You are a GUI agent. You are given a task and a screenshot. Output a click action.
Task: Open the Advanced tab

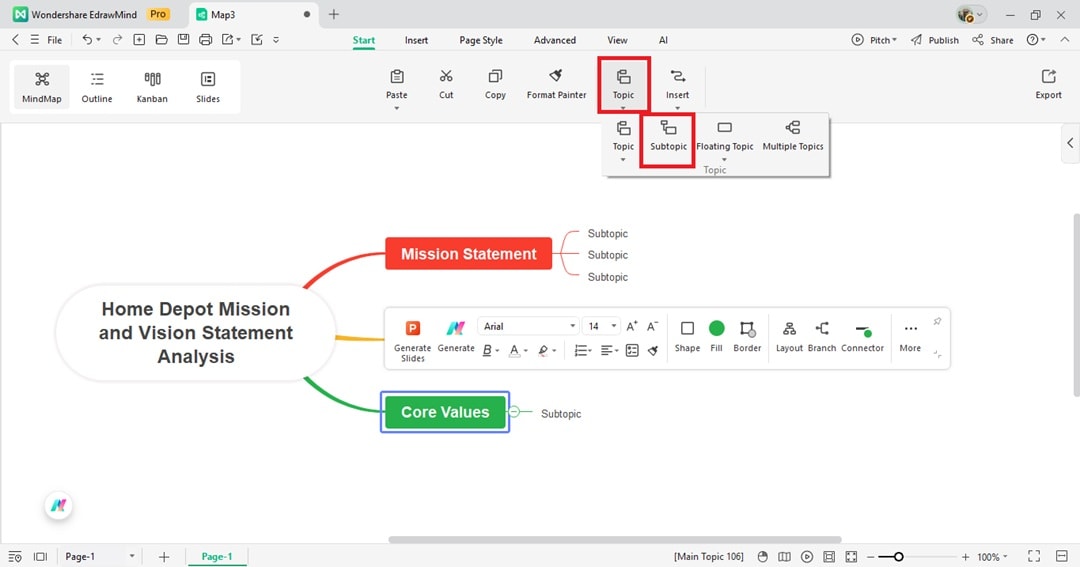(554, 40)
